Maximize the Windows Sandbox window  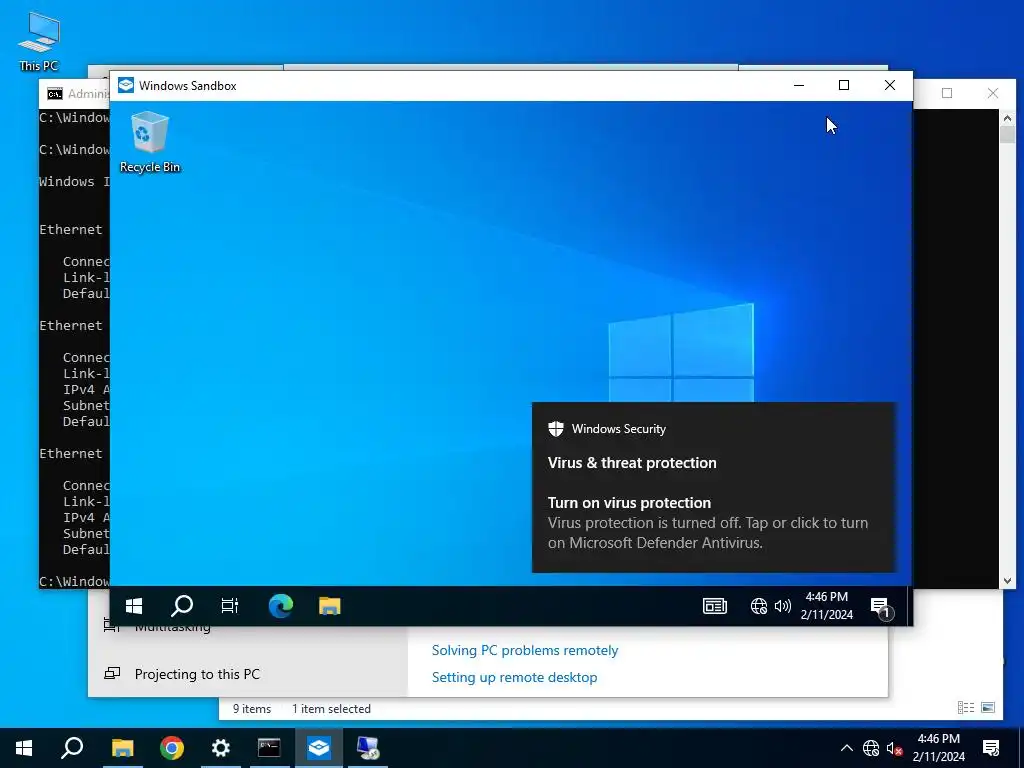tap(844, 85)
